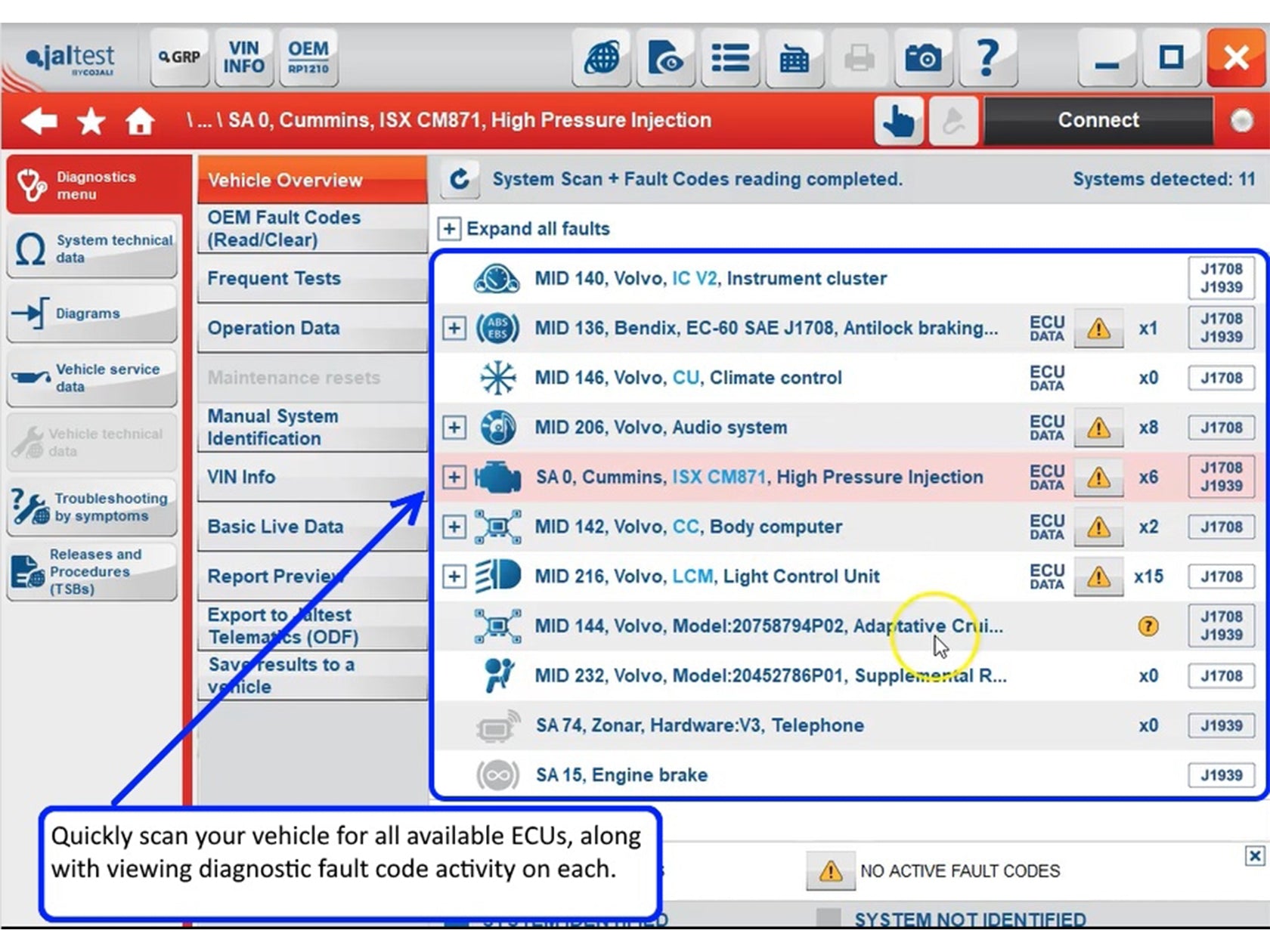
Task: Click the connection status indicator circle
Action: coord(1241,120)
